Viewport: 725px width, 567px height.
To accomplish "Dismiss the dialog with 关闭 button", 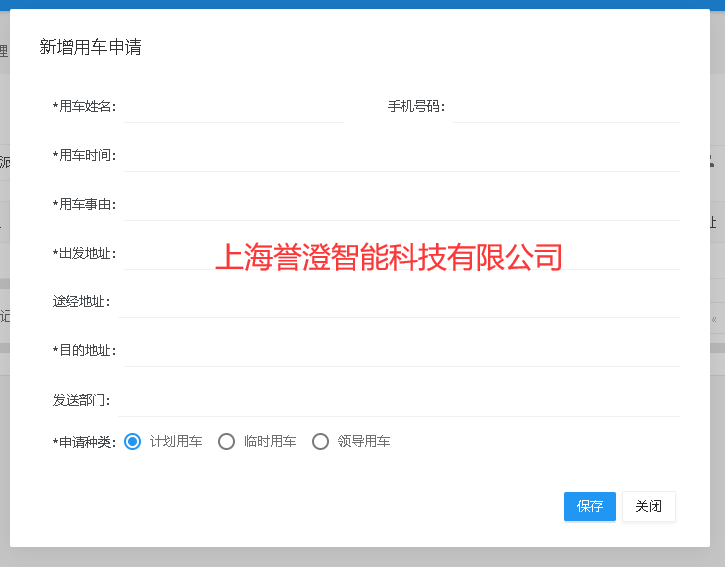I will click(x=648, y=507).
